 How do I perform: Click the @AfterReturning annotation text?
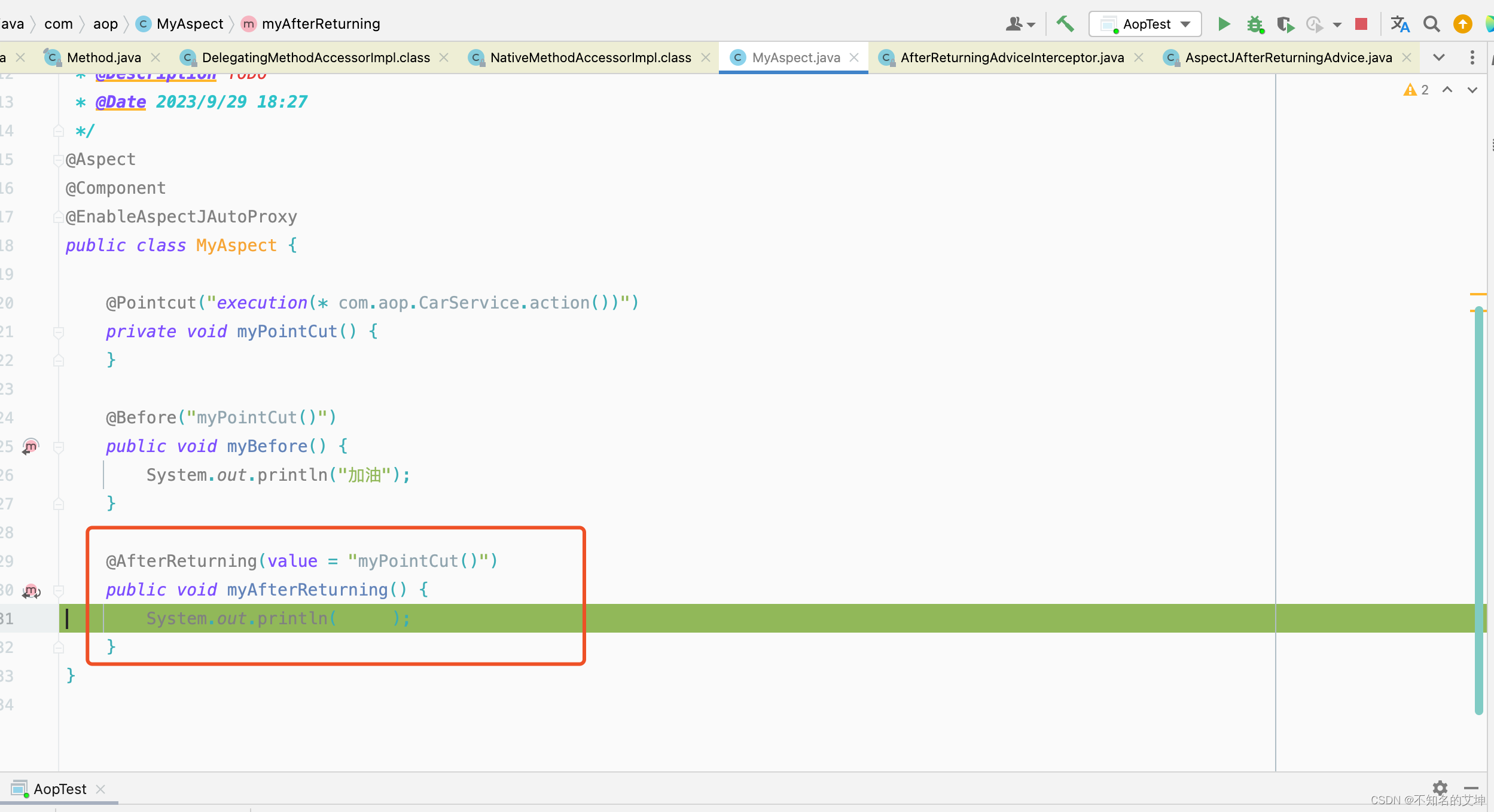pos(181,561)
